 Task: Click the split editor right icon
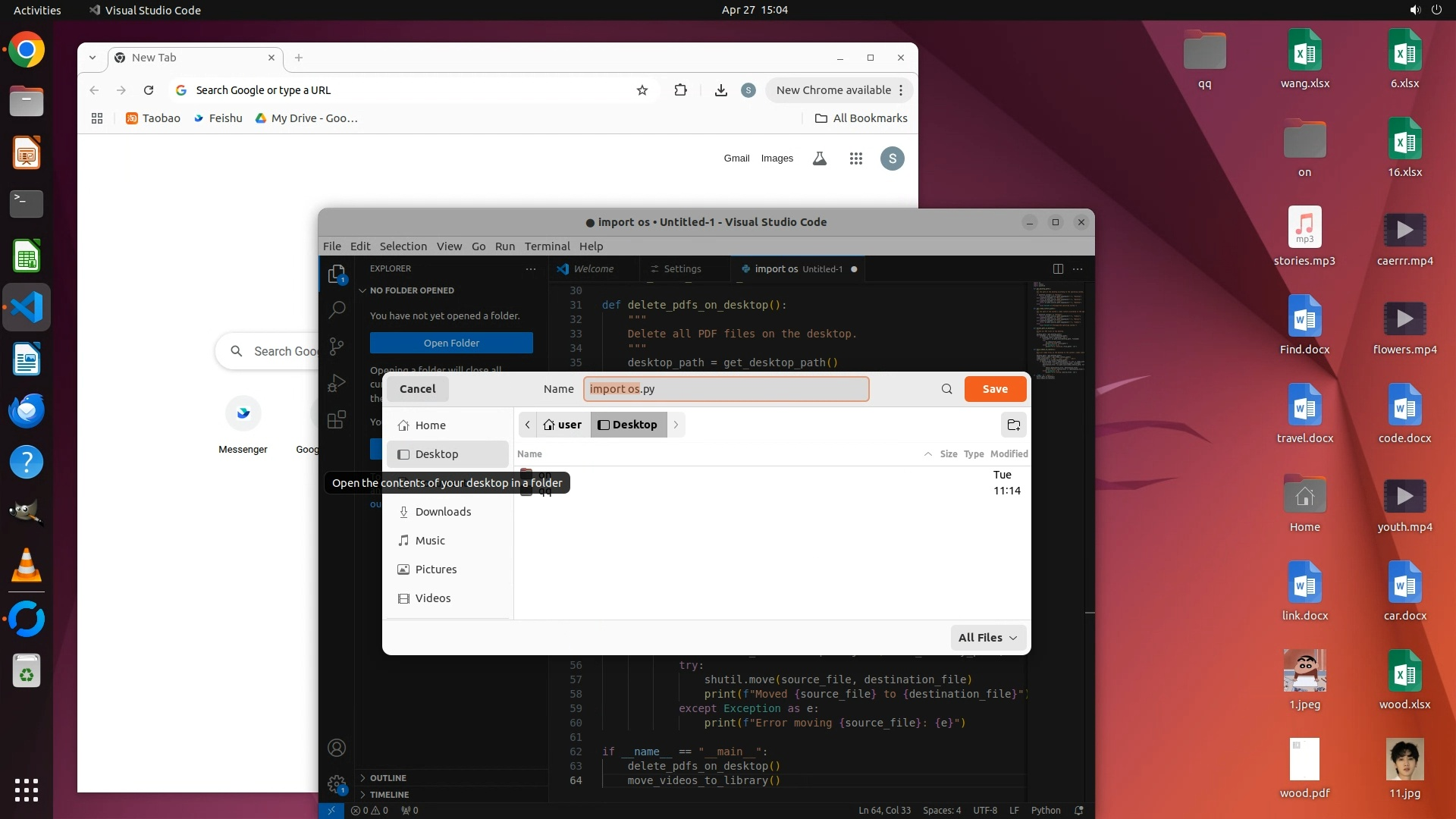tap(1058, 268)
